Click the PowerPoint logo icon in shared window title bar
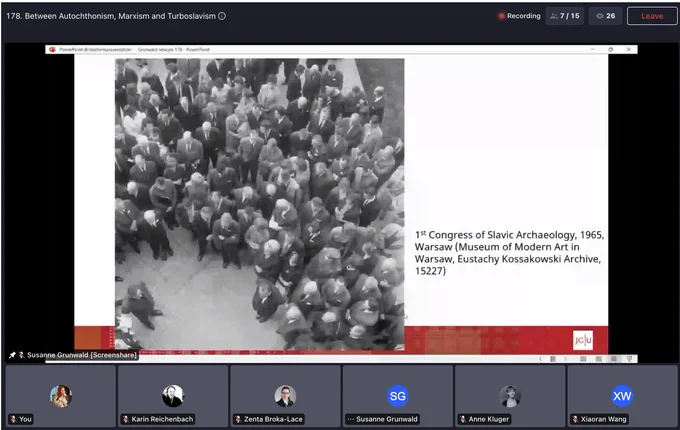 [52, 49]
